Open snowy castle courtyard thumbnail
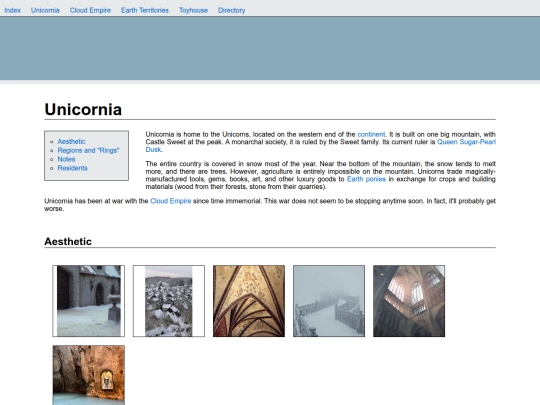Screen dimensions: 540x405 coord(89,301)
